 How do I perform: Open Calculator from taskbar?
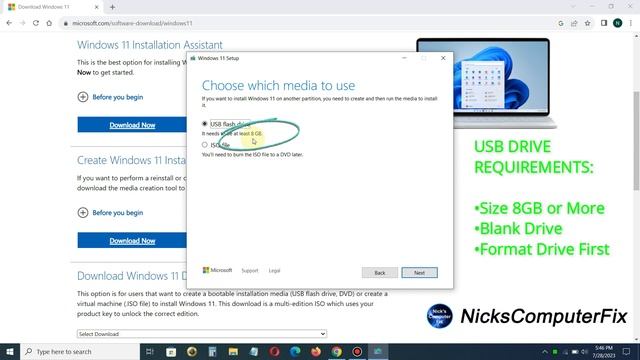(212, 351)
